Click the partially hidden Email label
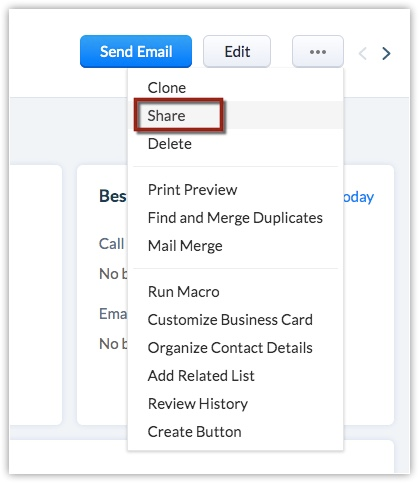The image size is (419, 483). [113, 314]
